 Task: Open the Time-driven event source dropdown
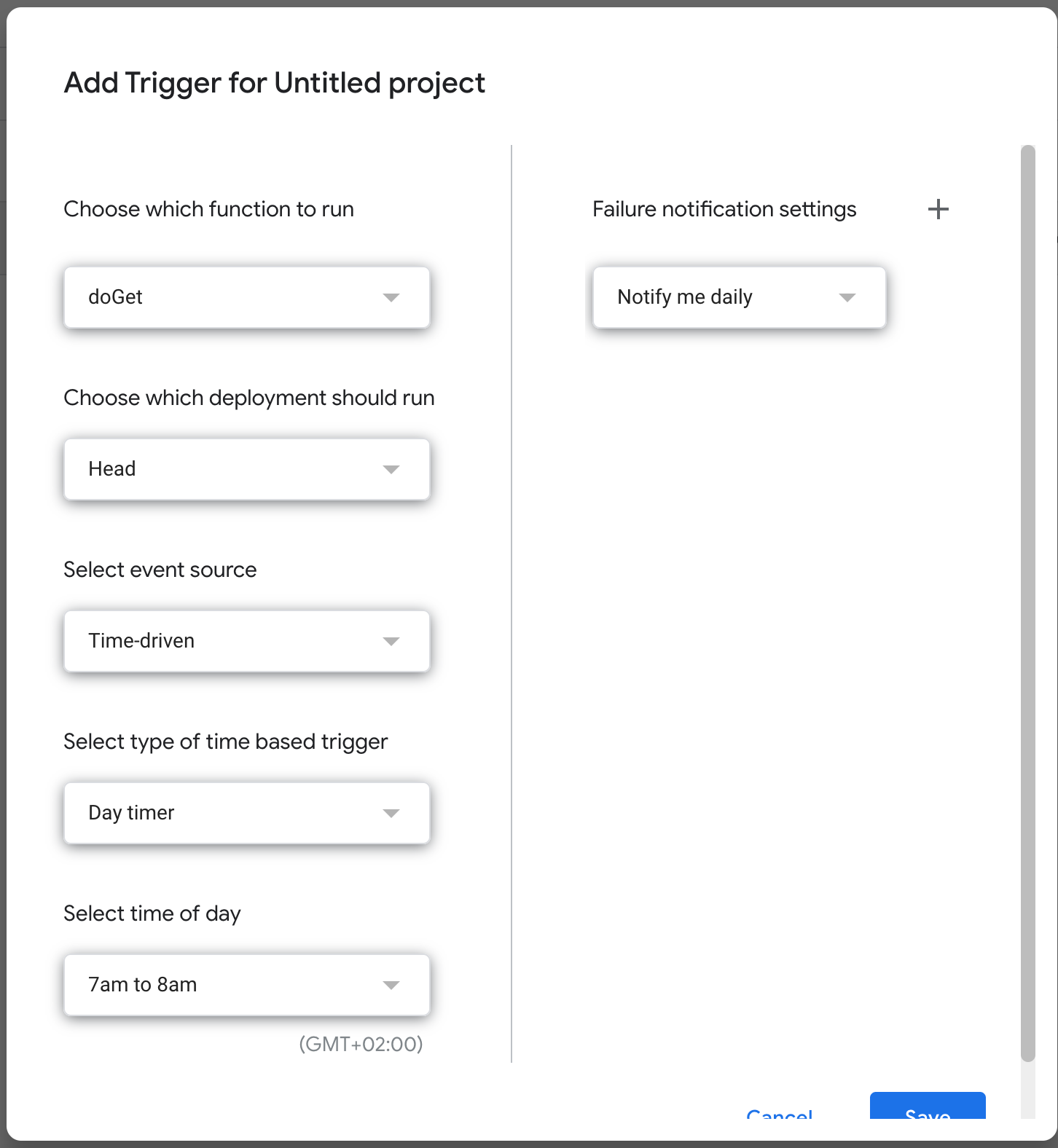point(246,641)
